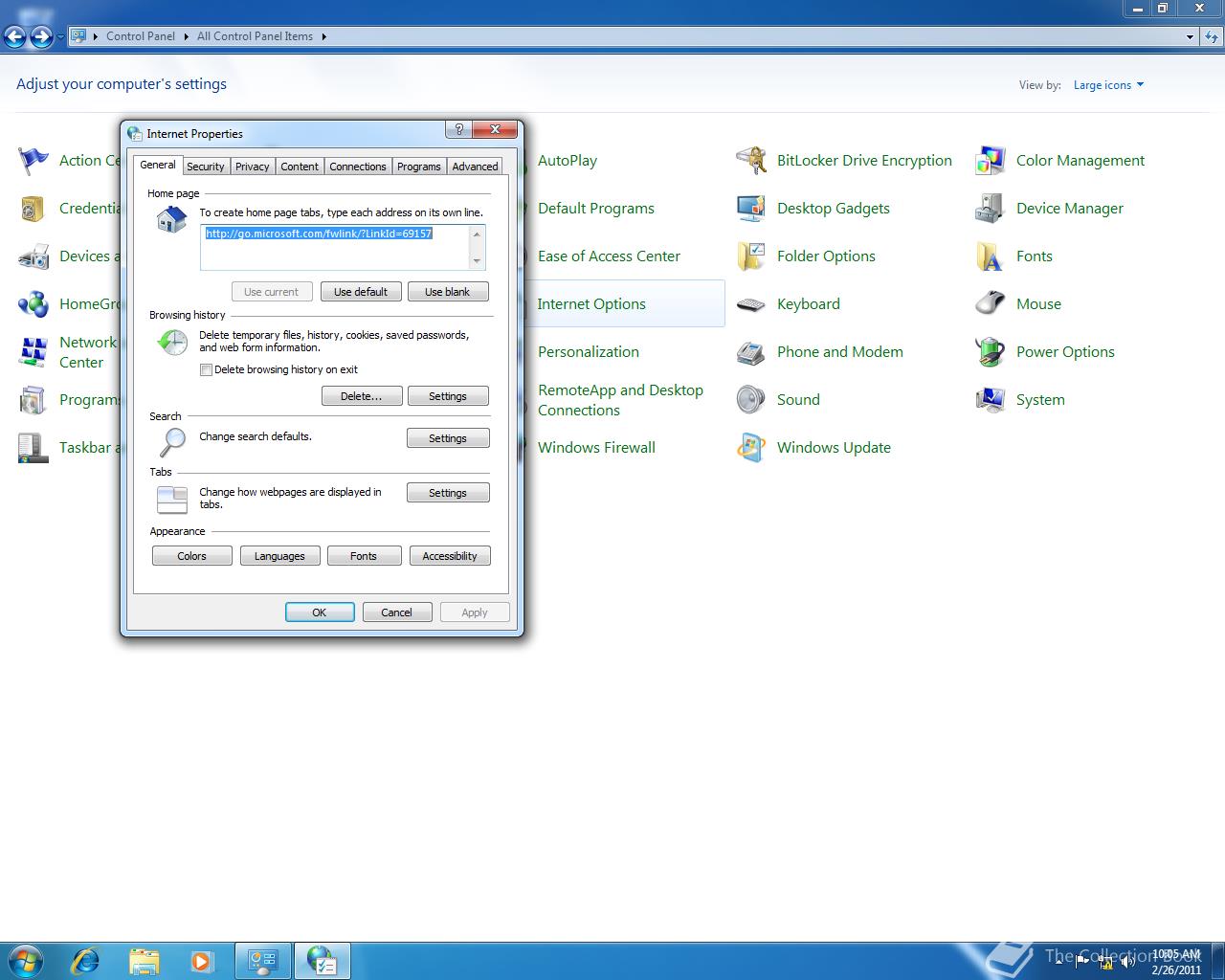The width and height of the screenshot is (1225, 980).
Task: Click the taskbar clock showing 2/26/2011
Action: (x=1176, y=962)
